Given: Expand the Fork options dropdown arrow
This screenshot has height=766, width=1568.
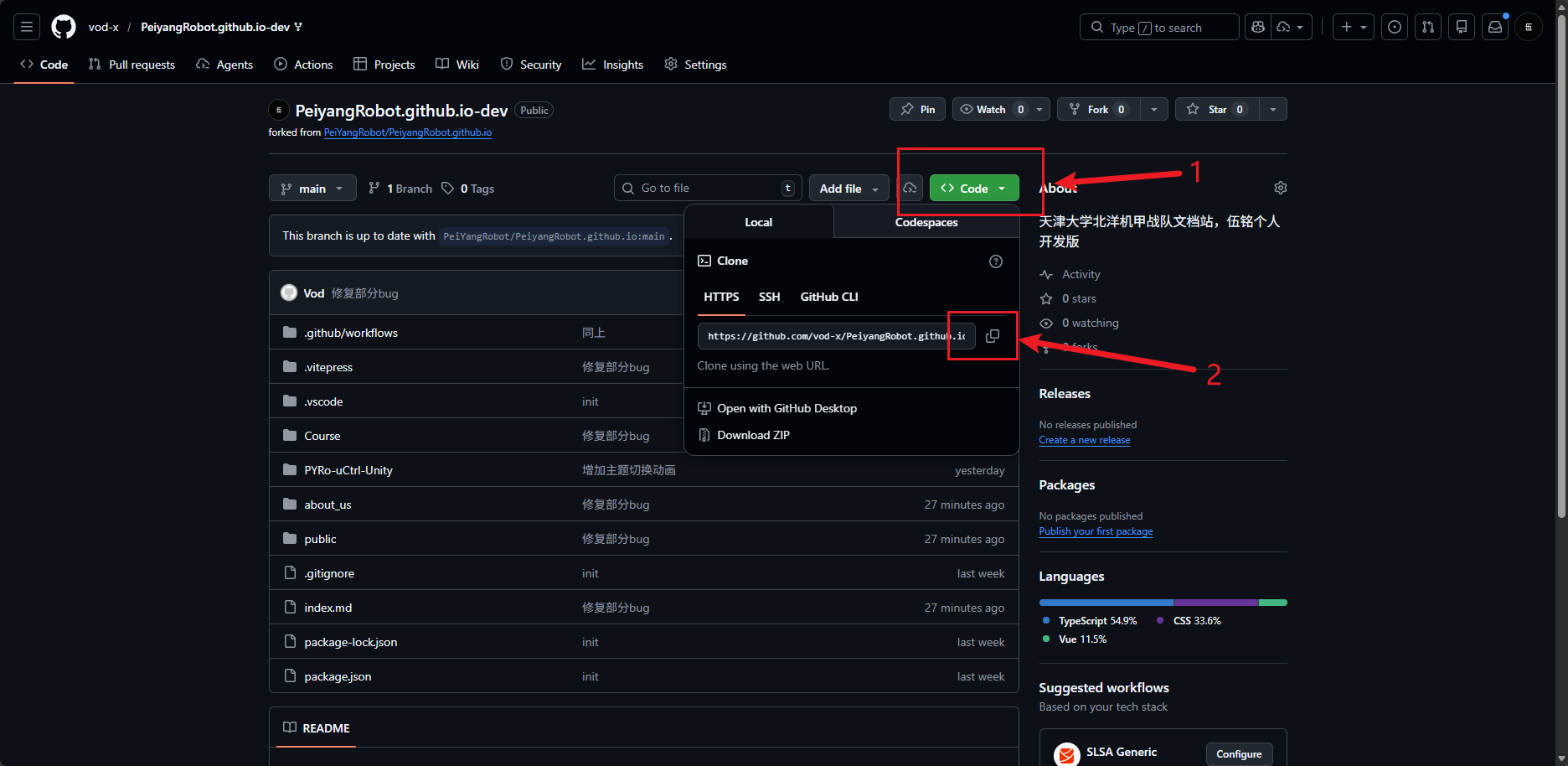Looking at the screenshot, I should pos(1154,109).
